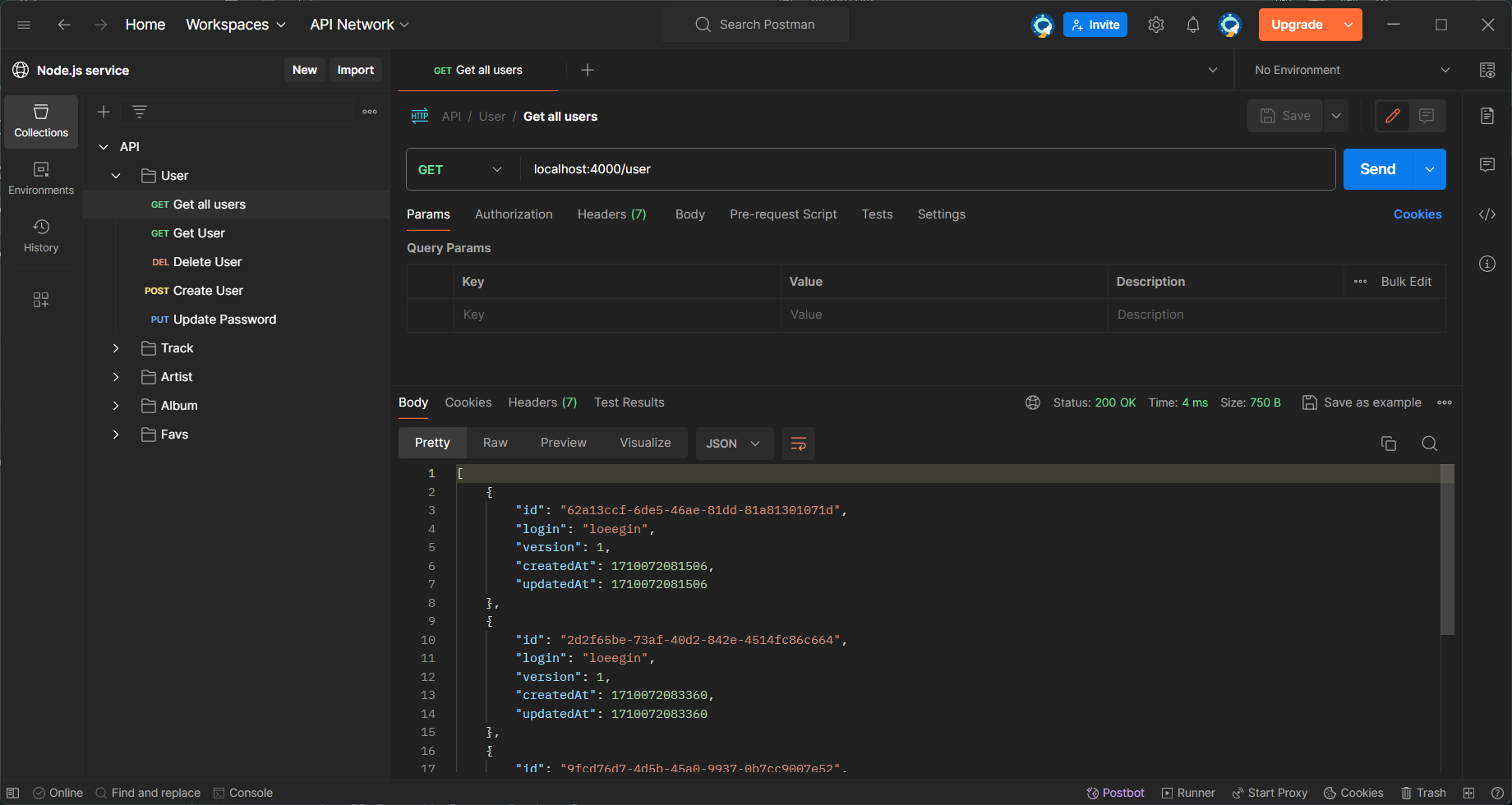The width and height of the screenshot is (1512, 805).
Task: Go forward with the right arrow
Action: pyautogui.click(x=101, y=25)
